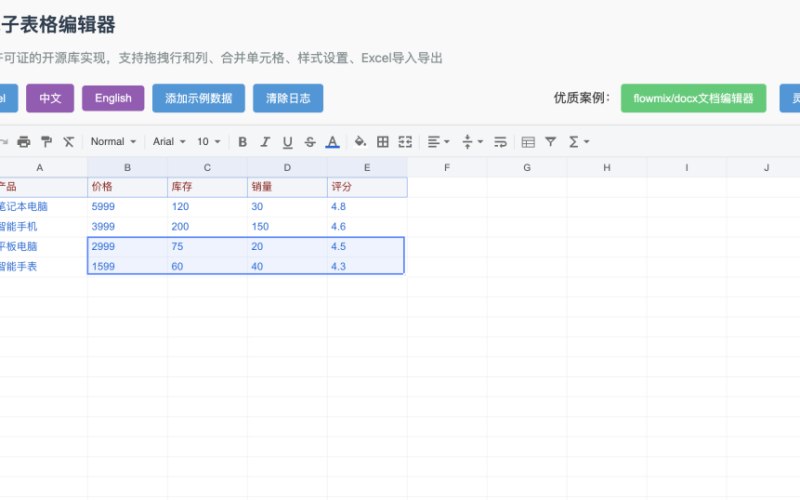Select the 库存 header cell
Viewport: 800px width, 500px height.
[x=207, y=187]
